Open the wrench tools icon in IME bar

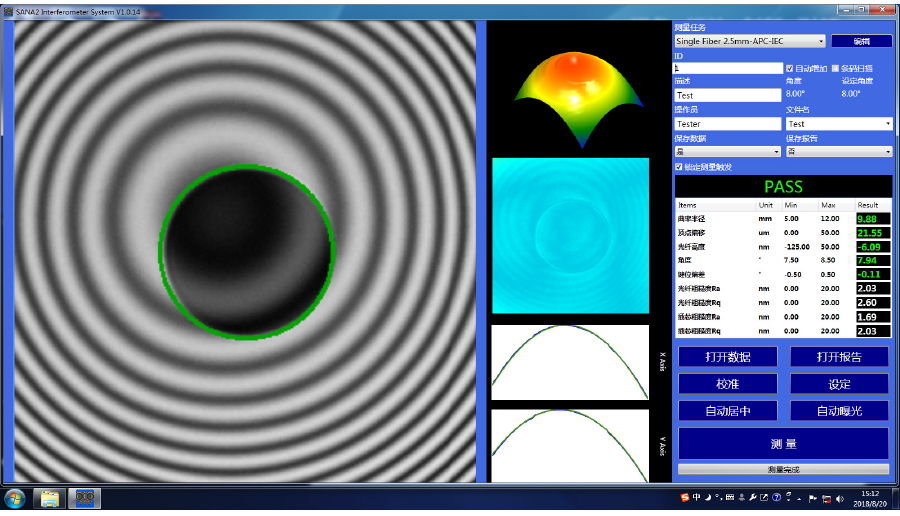coord(753,498)
